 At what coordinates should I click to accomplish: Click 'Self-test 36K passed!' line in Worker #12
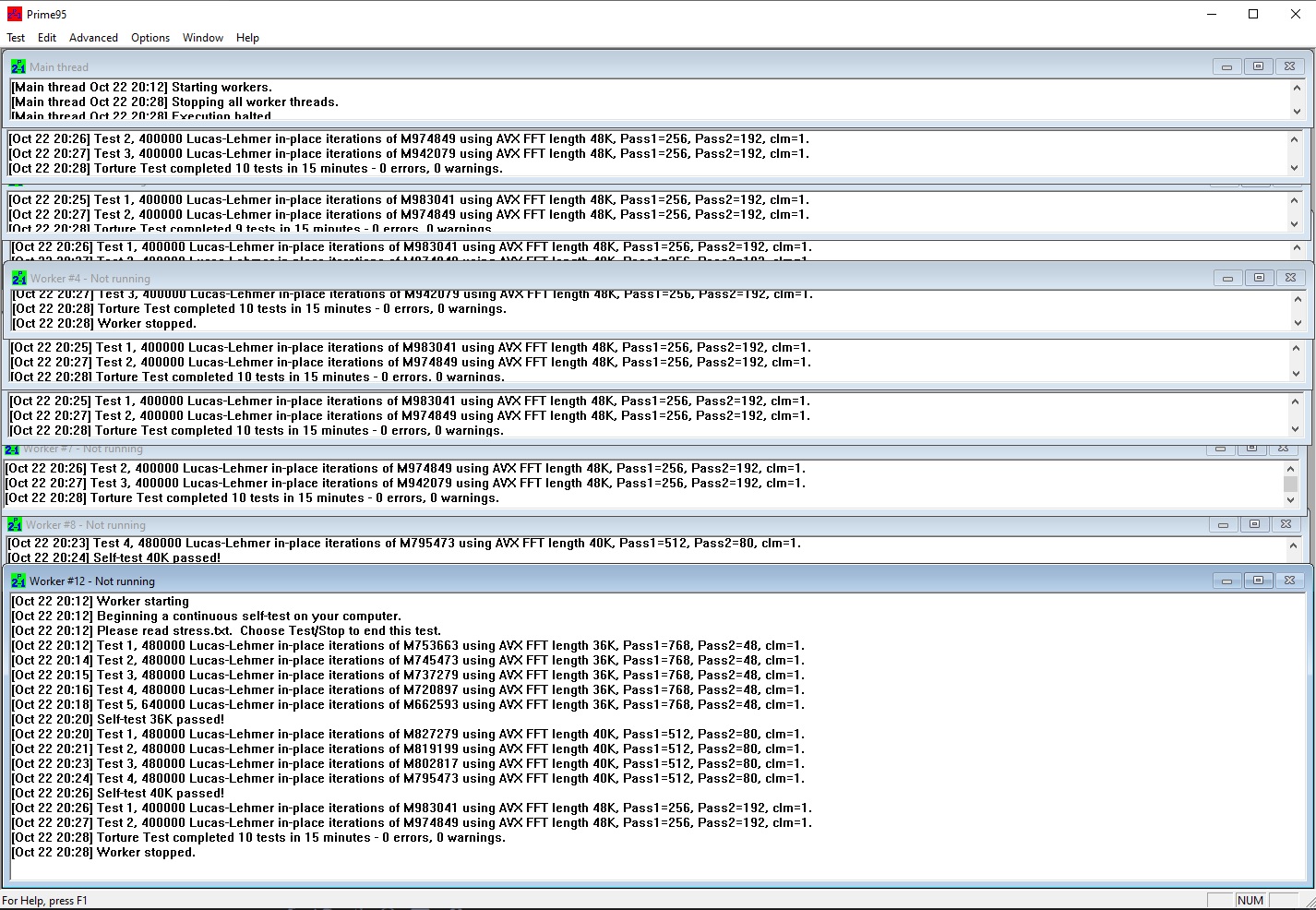pos(117,719)
